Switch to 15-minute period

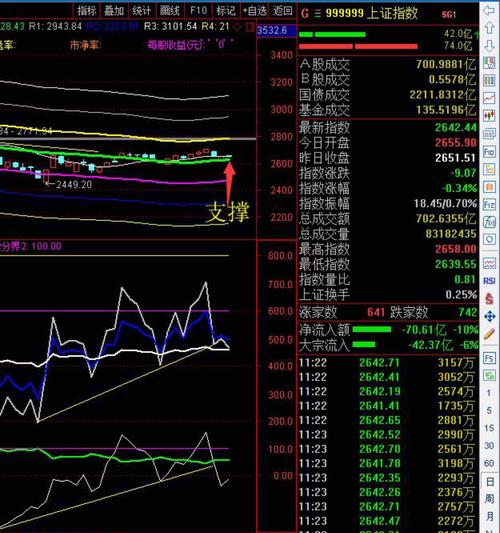pos(489,428)
